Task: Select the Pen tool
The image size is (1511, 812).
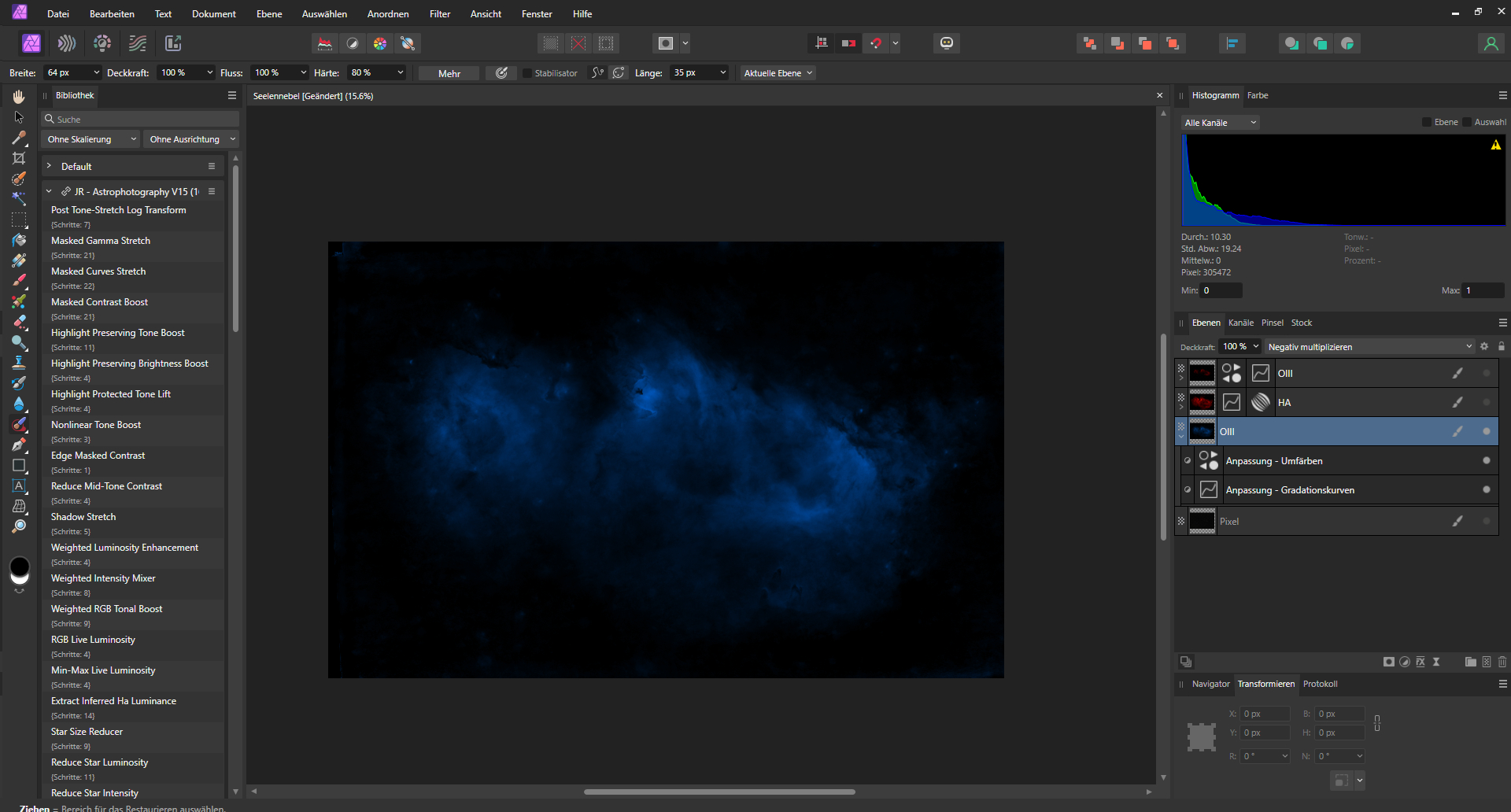Action: point(19,445)
